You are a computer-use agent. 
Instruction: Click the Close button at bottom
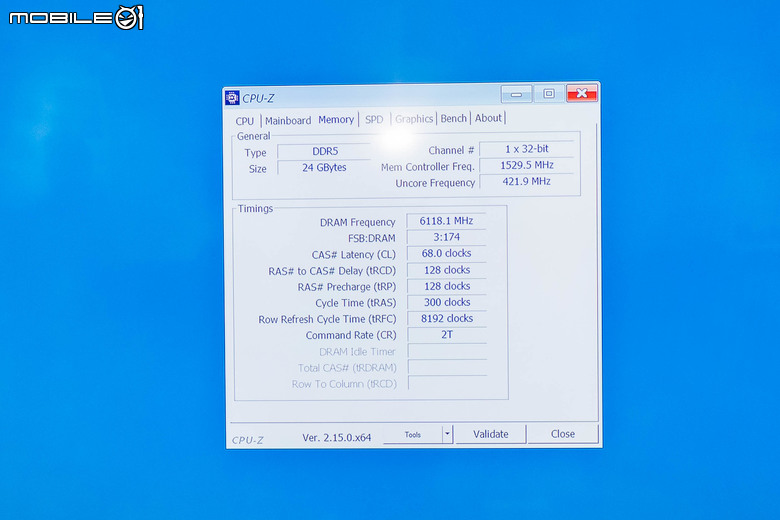(563, 434)
